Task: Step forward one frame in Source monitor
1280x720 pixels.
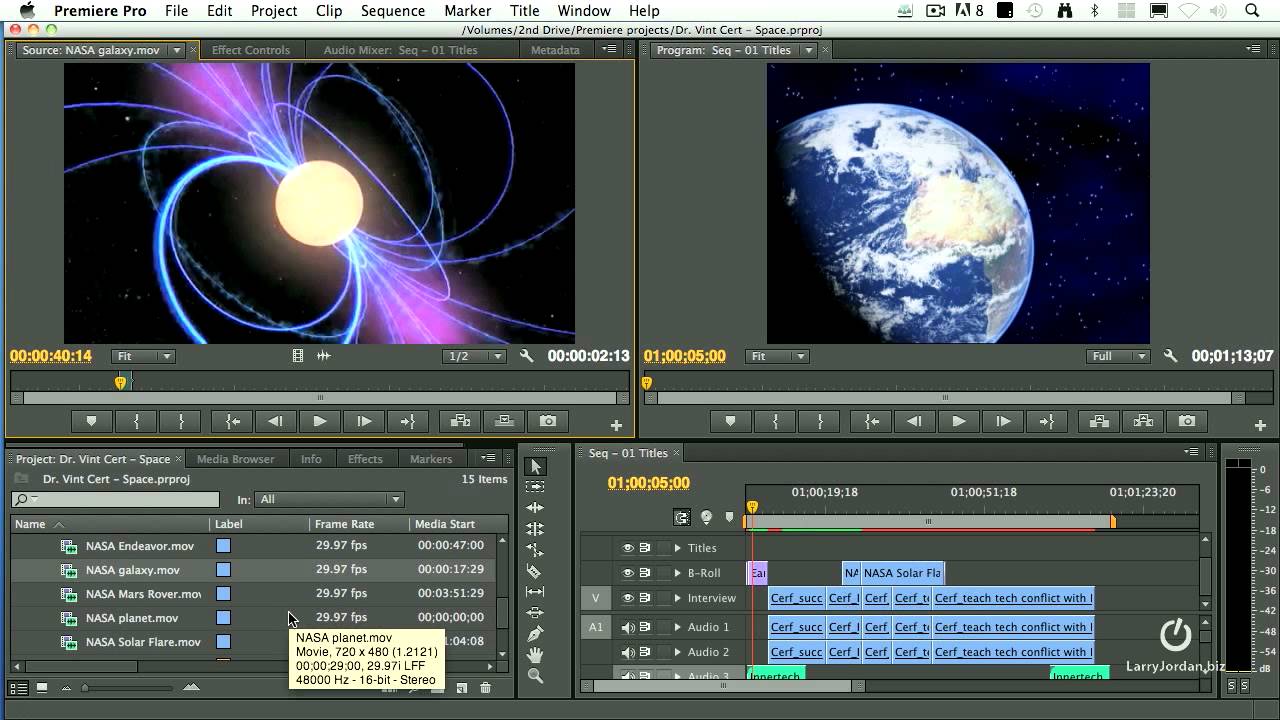Action: coord(364,421)
